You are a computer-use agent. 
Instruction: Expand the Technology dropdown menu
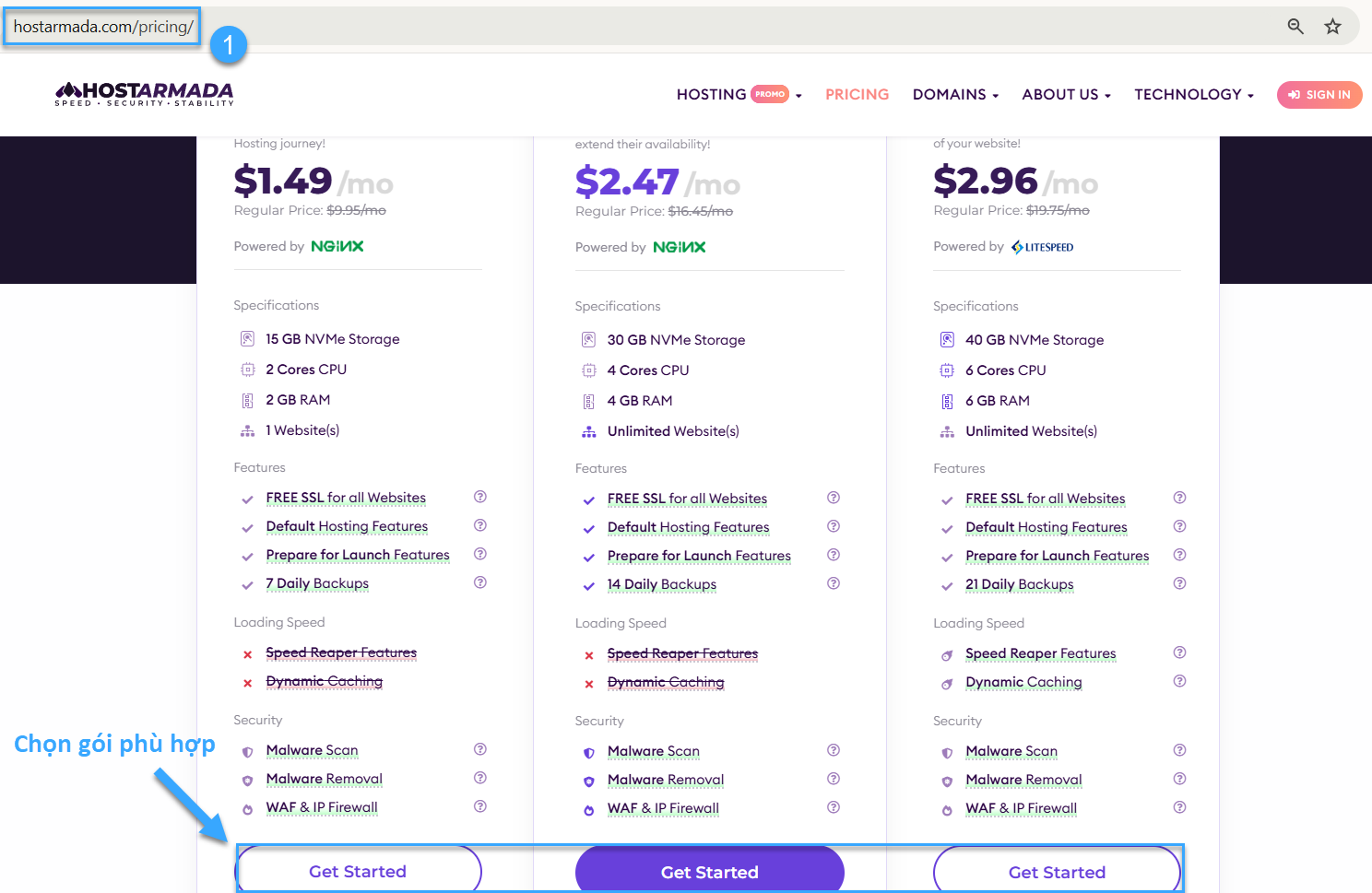(1194, 94)
